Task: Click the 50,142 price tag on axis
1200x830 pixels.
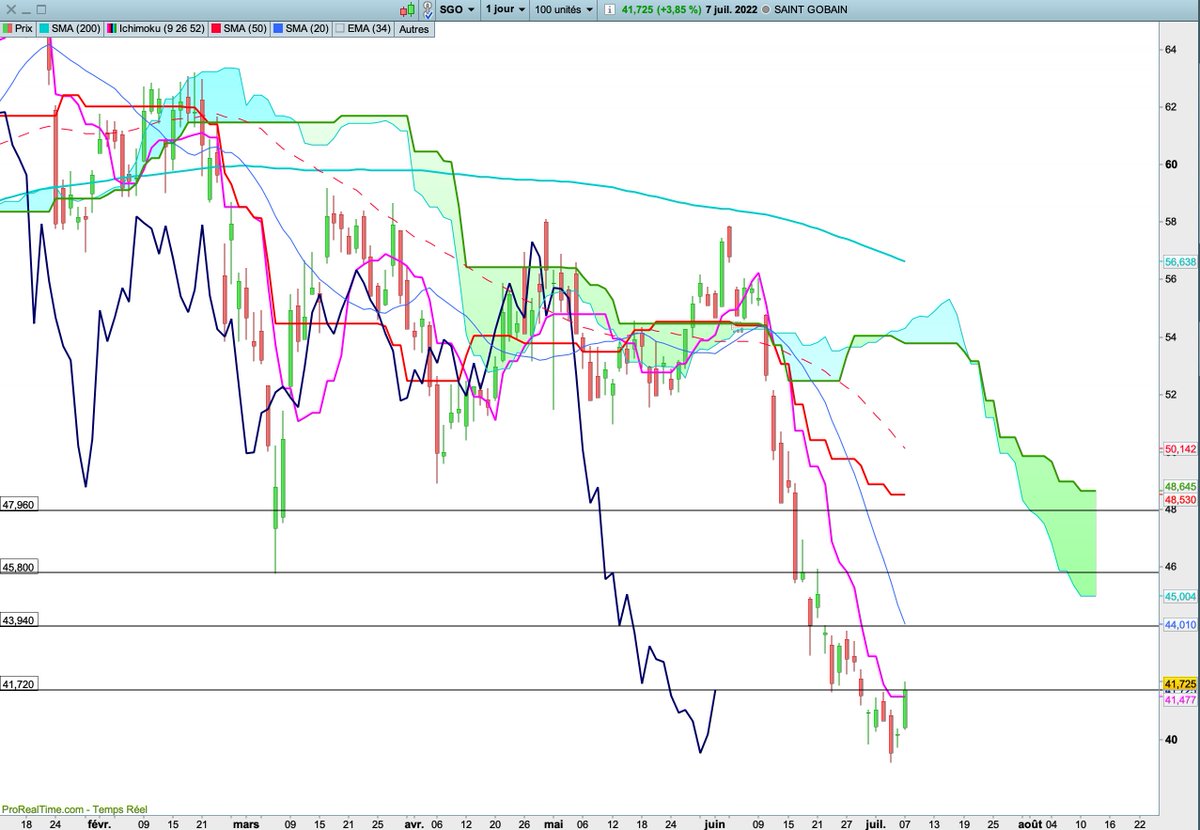Action: tap(1181, 449)
